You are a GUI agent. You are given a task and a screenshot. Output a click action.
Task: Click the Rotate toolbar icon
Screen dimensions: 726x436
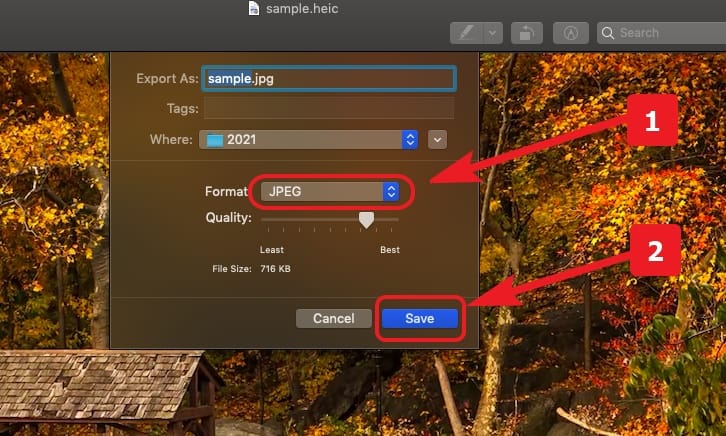tap(526, 33)
